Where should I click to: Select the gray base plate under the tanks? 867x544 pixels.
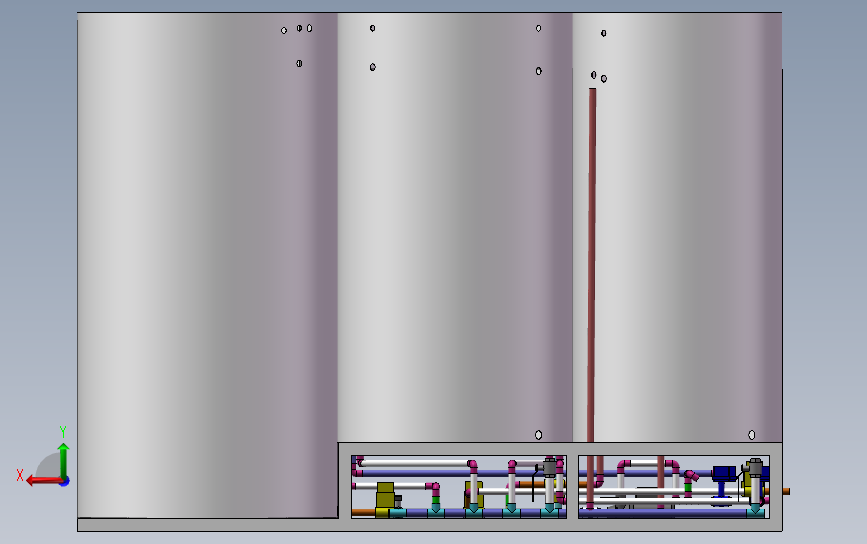click(430, 525)
